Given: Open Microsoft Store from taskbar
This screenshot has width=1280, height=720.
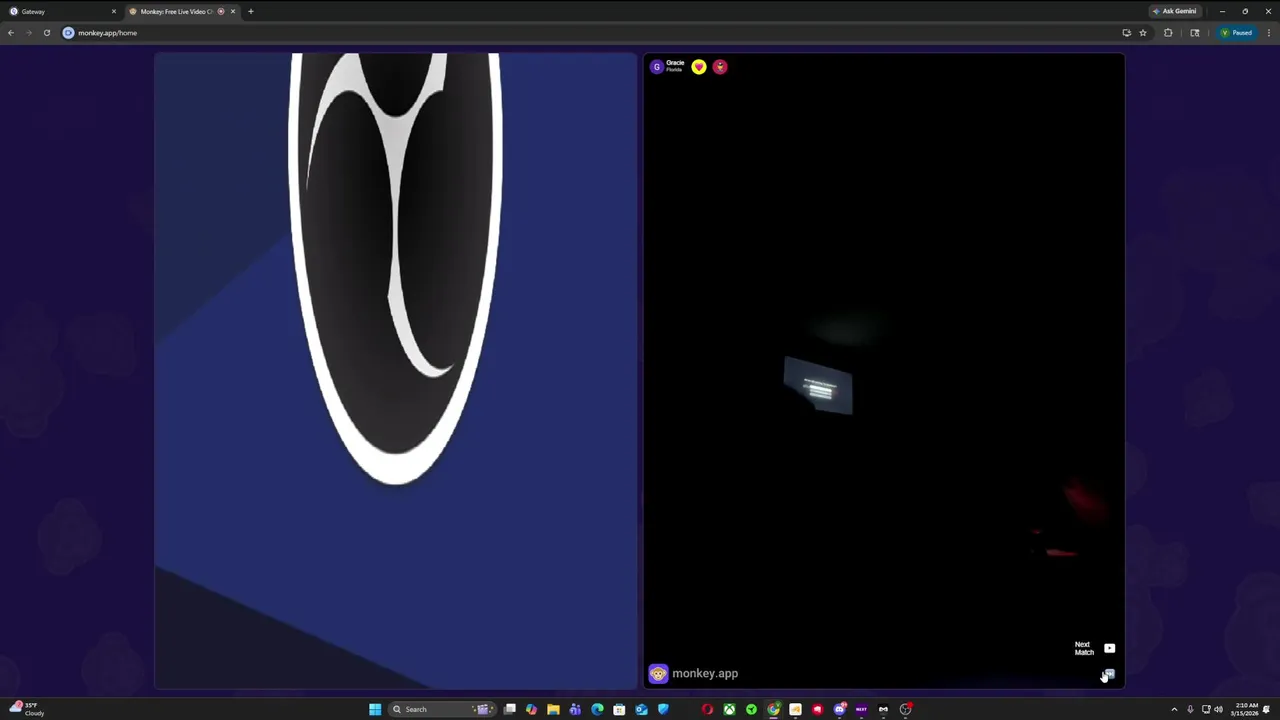Looking at the screenshot, I should point(619,709).
